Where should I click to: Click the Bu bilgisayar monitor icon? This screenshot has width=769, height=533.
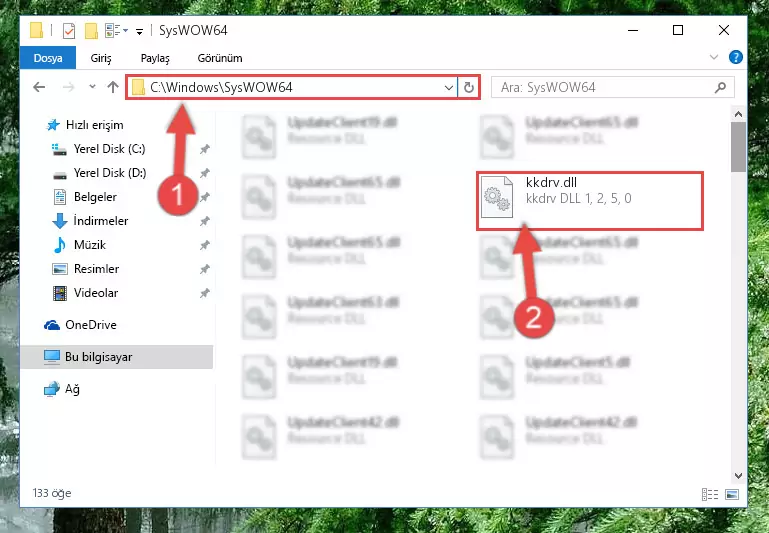tap(52, 357)
